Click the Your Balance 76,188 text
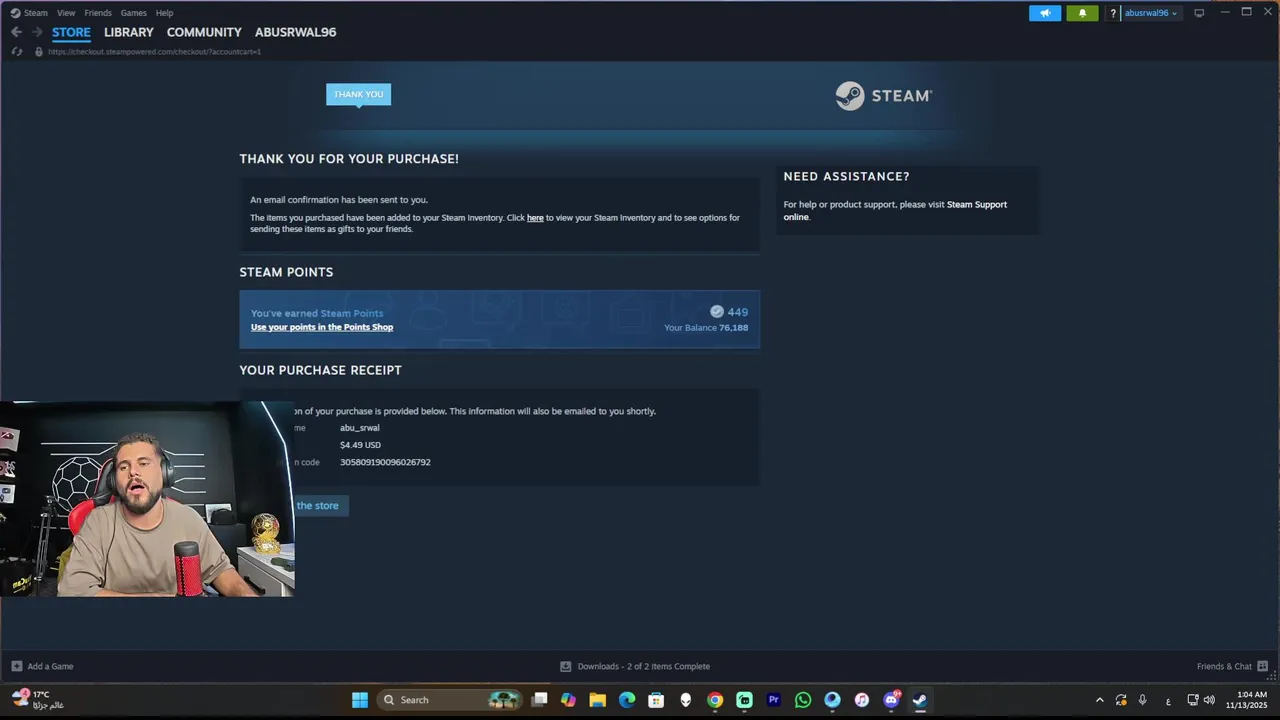 pyautogui.click(x=706, y=328)
